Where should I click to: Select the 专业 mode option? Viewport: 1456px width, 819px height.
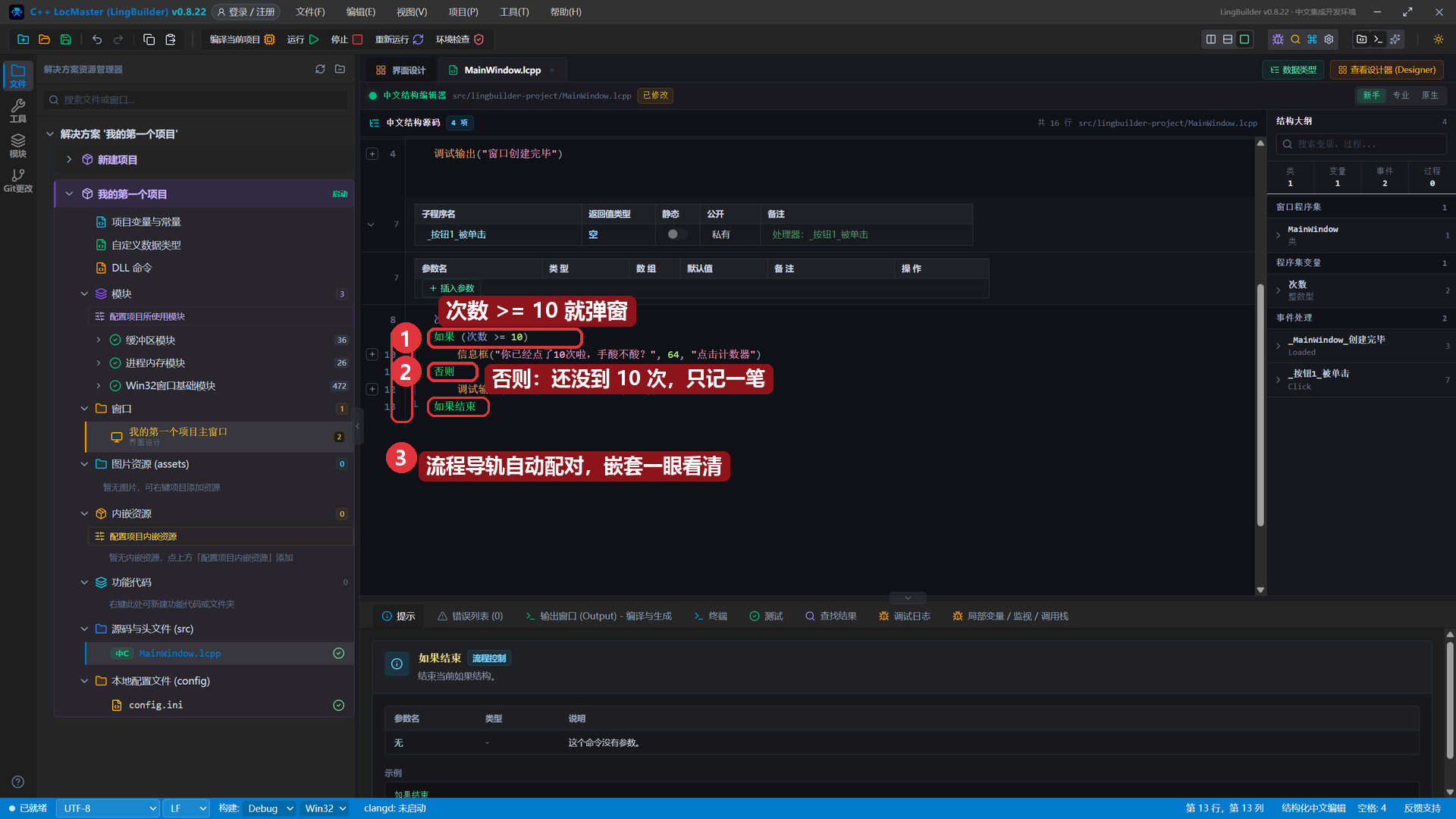[x=1401, y=96]
